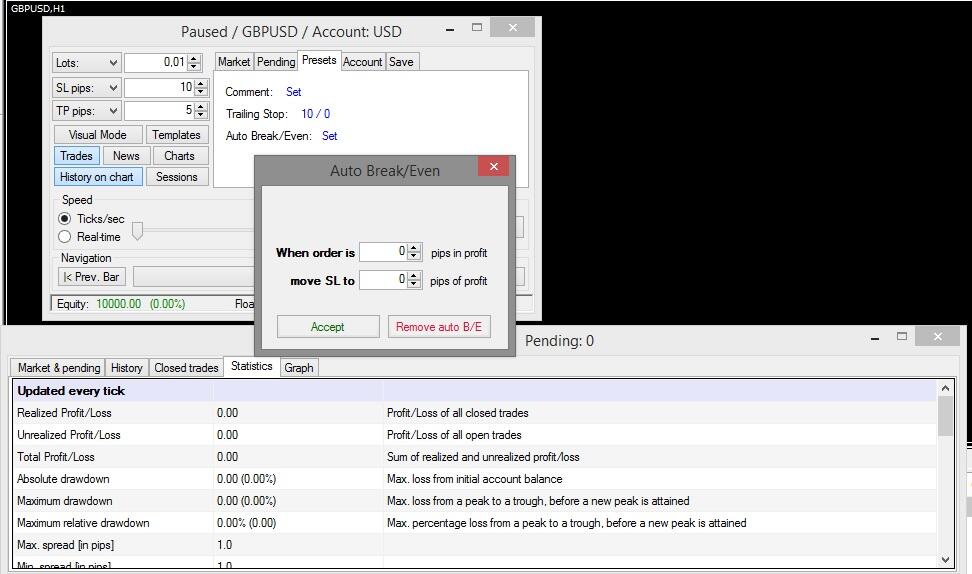Switch to the Graph tab

299,368
